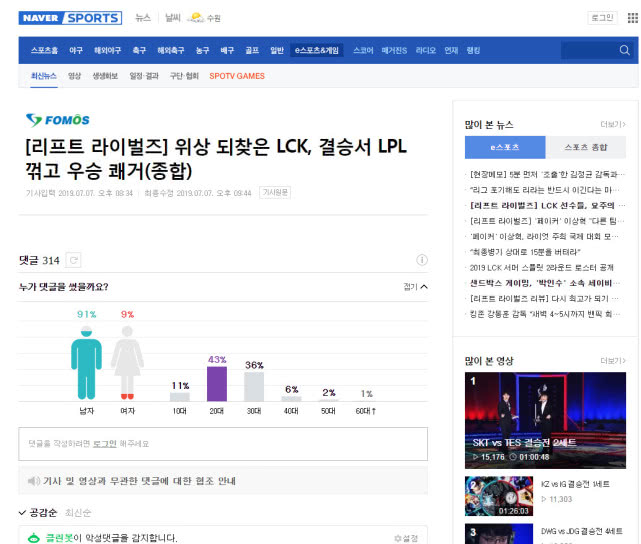Collapse the commenter stats with 접기

[x=415, y=287]
